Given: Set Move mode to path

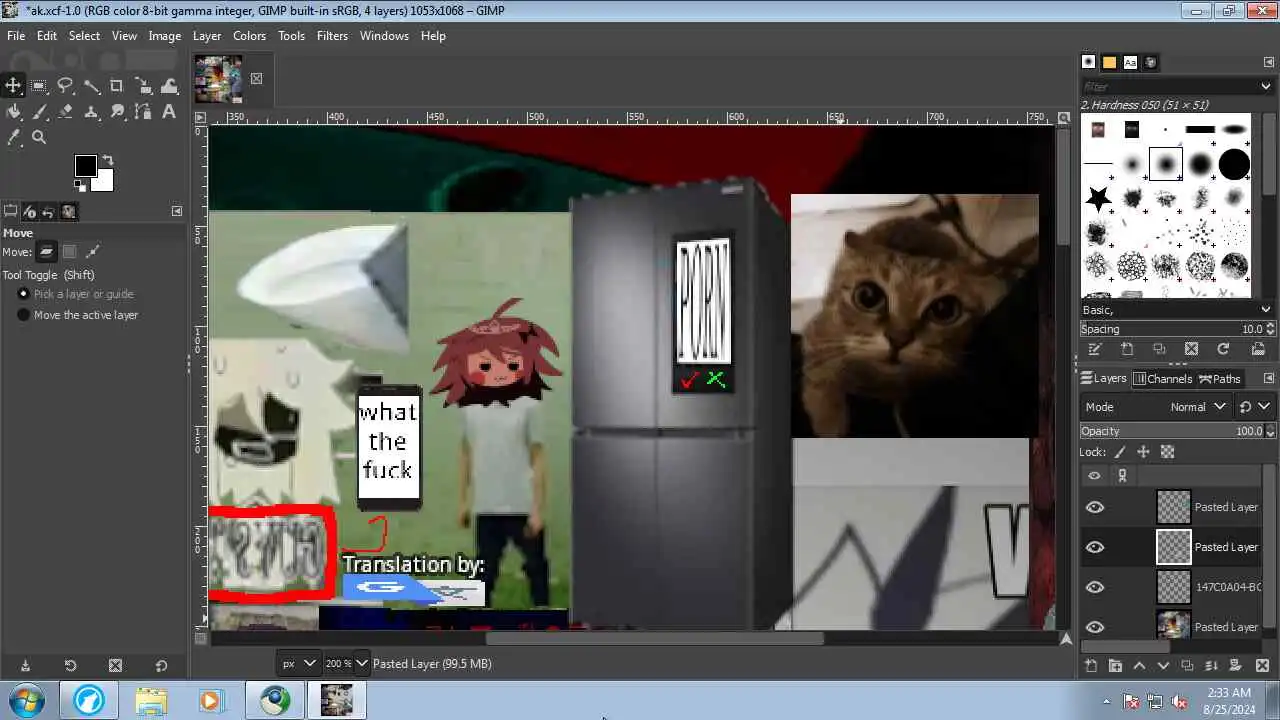Looking at the screenshot, I should pos(93,252).
